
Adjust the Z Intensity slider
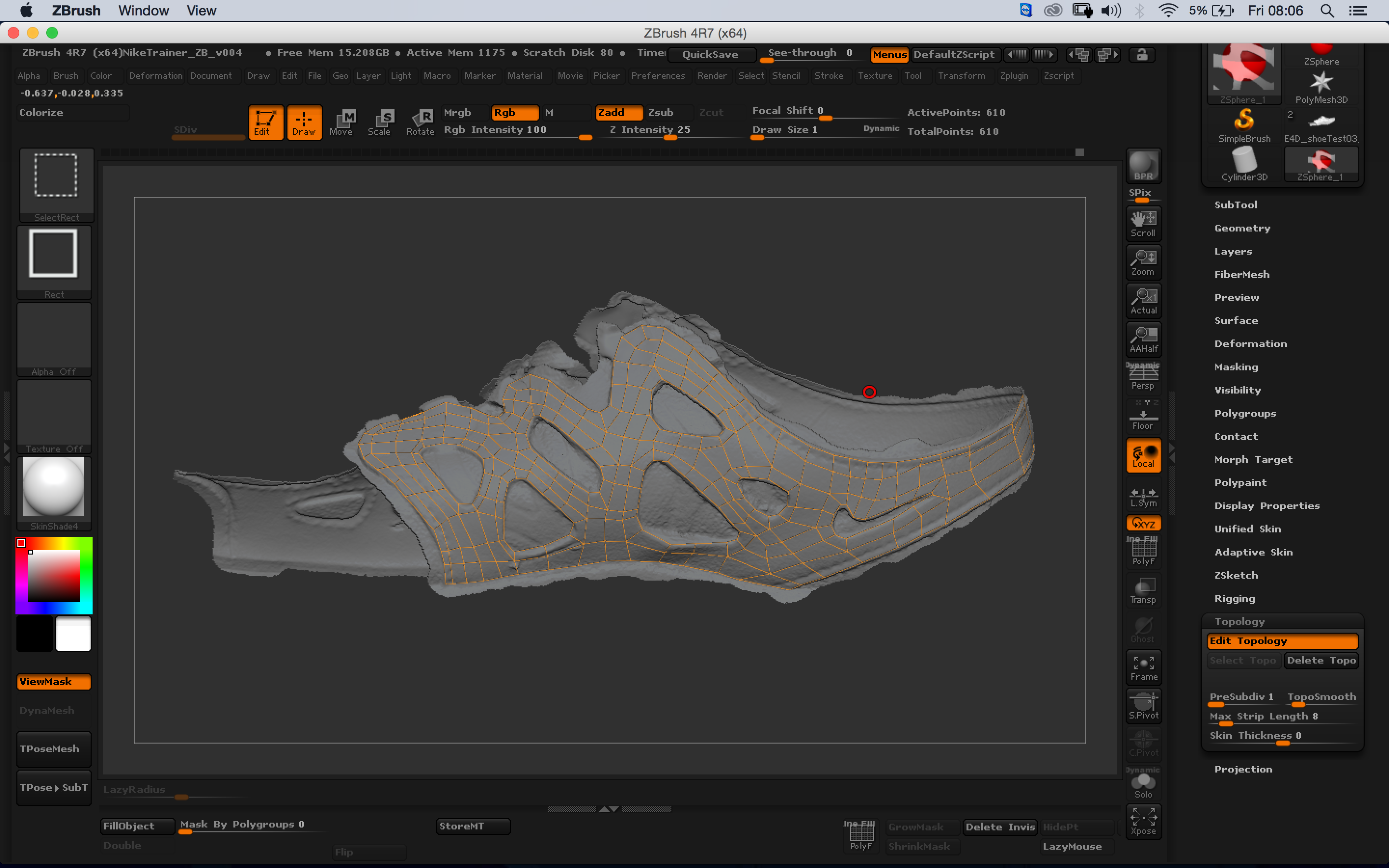(x=670, y=131)
